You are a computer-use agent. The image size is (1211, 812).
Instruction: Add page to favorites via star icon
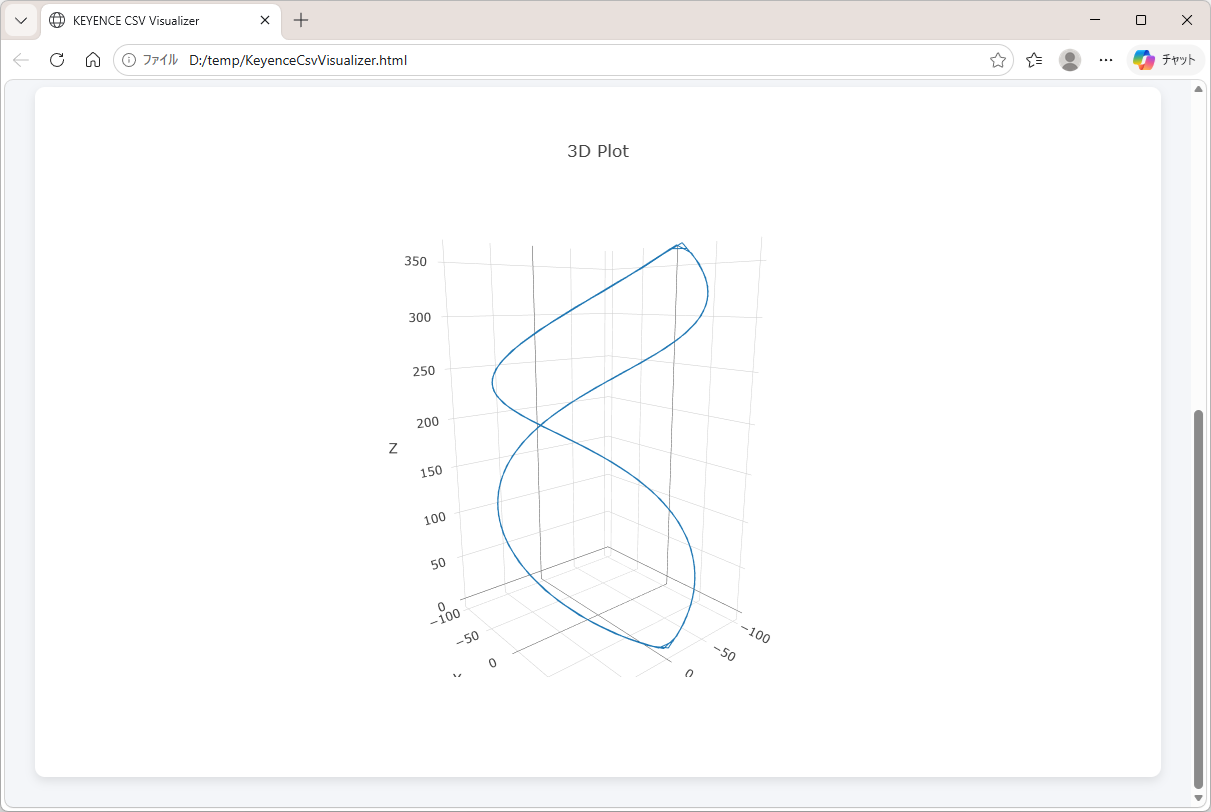coord(997,60)
